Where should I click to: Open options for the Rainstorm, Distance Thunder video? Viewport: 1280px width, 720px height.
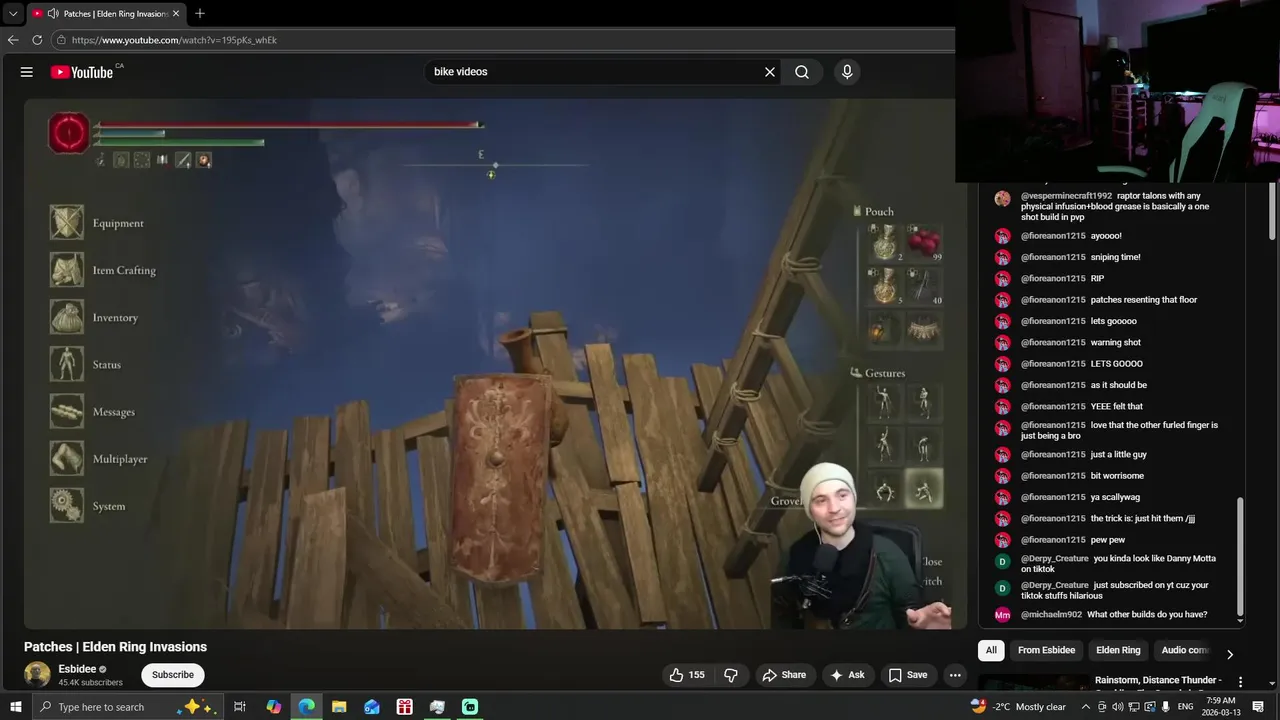tap(1241, 682)
